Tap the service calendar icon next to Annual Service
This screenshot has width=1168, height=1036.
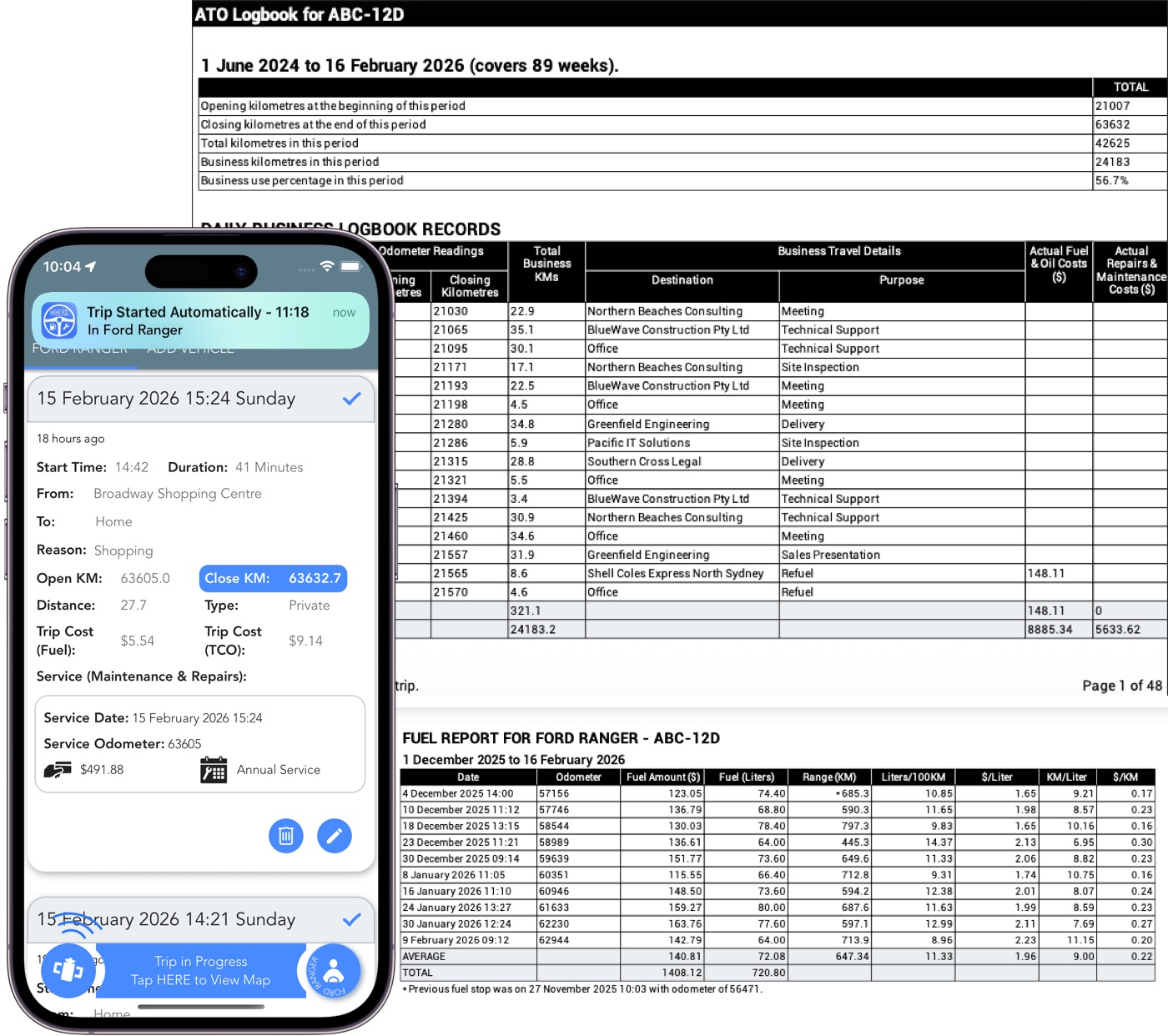[x=214, y=769]
